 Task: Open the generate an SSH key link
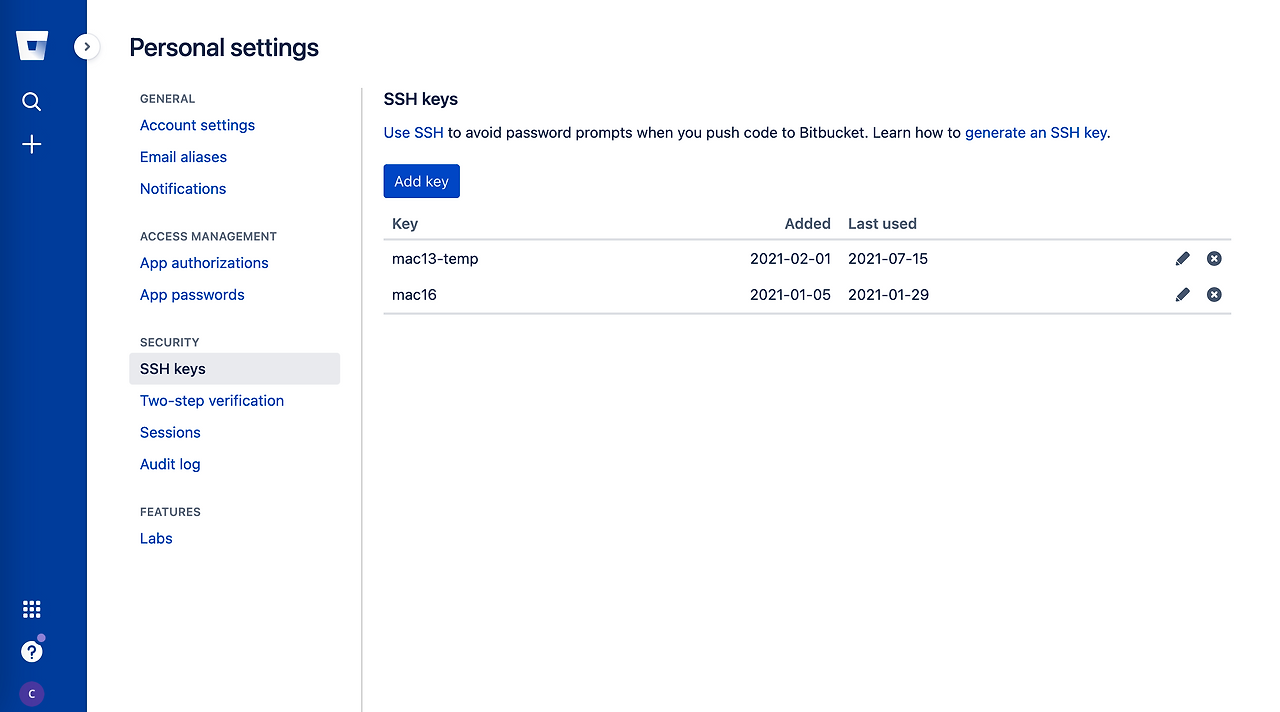point(1035,132)
